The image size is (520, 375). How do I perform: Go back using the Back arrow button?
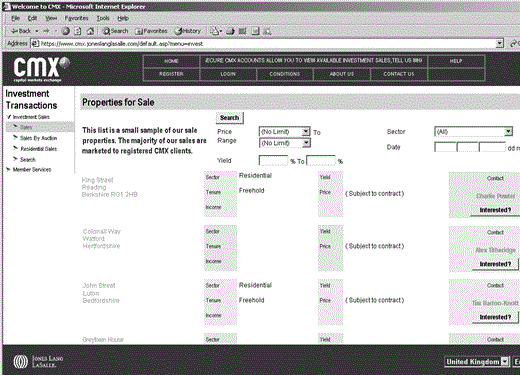[x=21, y=31]
